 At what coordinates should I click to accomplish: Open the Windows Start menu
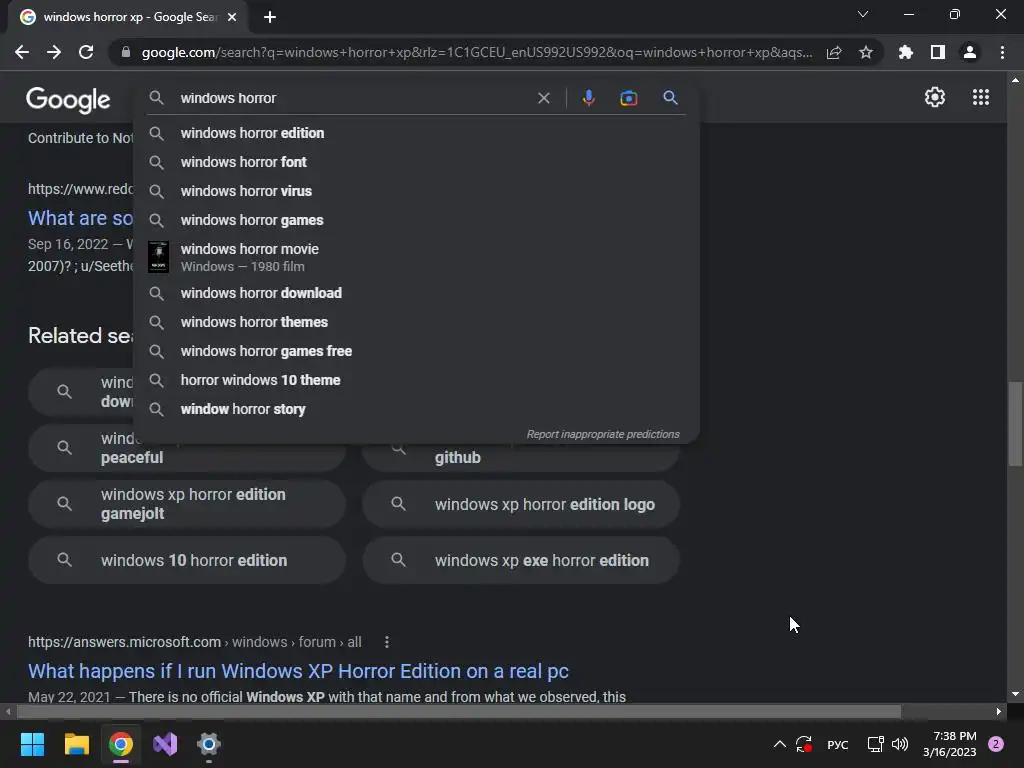pyautogui.click(x=32, y=744)
